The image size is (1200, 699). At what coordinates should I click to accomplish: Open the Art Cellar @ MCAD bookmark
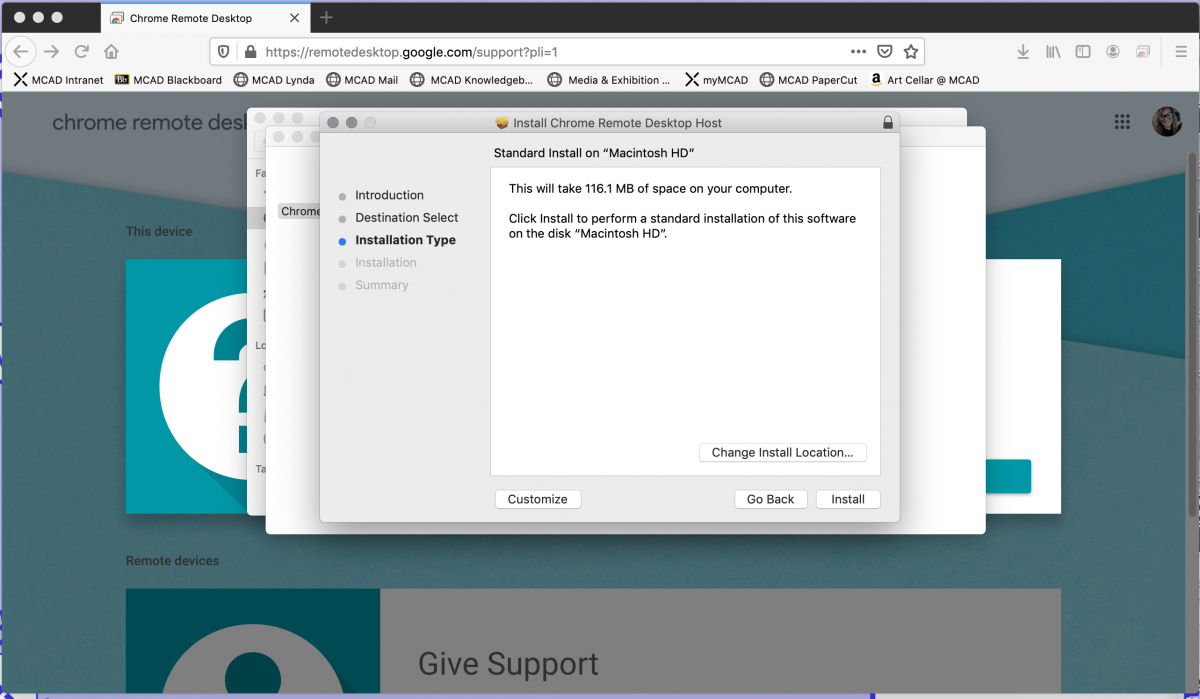924,80
